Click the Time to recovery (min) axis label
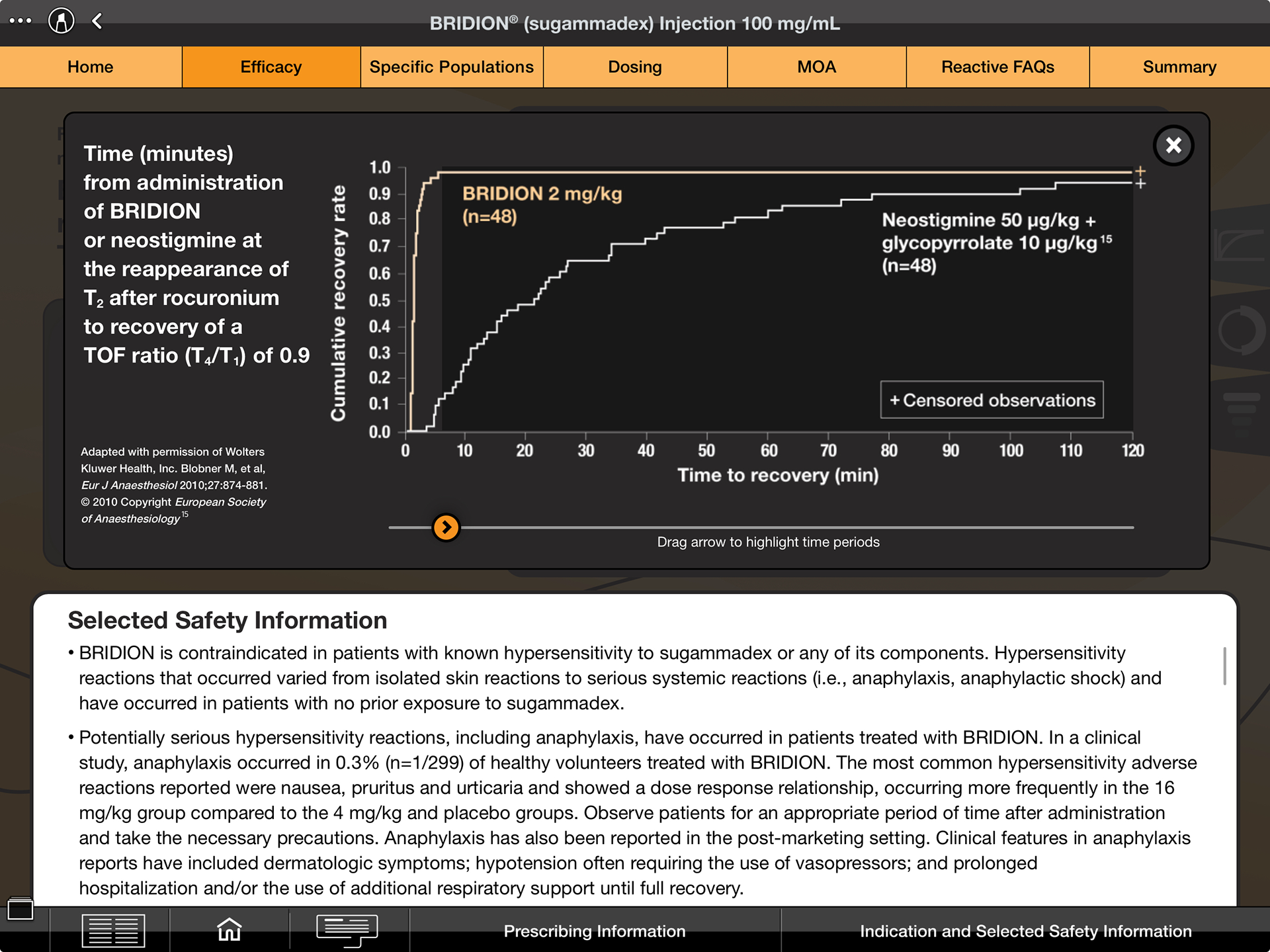 (x=778, y=475)
